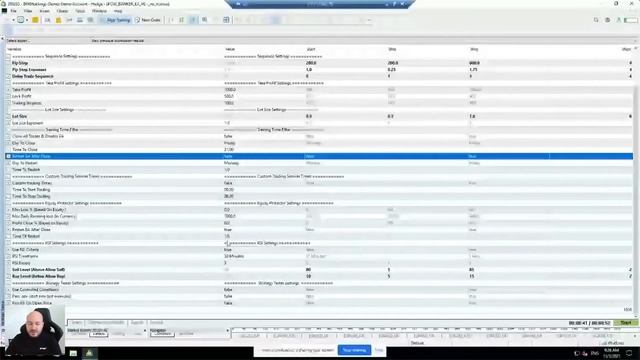Image resolution: width=640 pixels, height=360 pixels.
Task: Toggle the Delay Trade Sequence checkbox
Action: [9, 76]
